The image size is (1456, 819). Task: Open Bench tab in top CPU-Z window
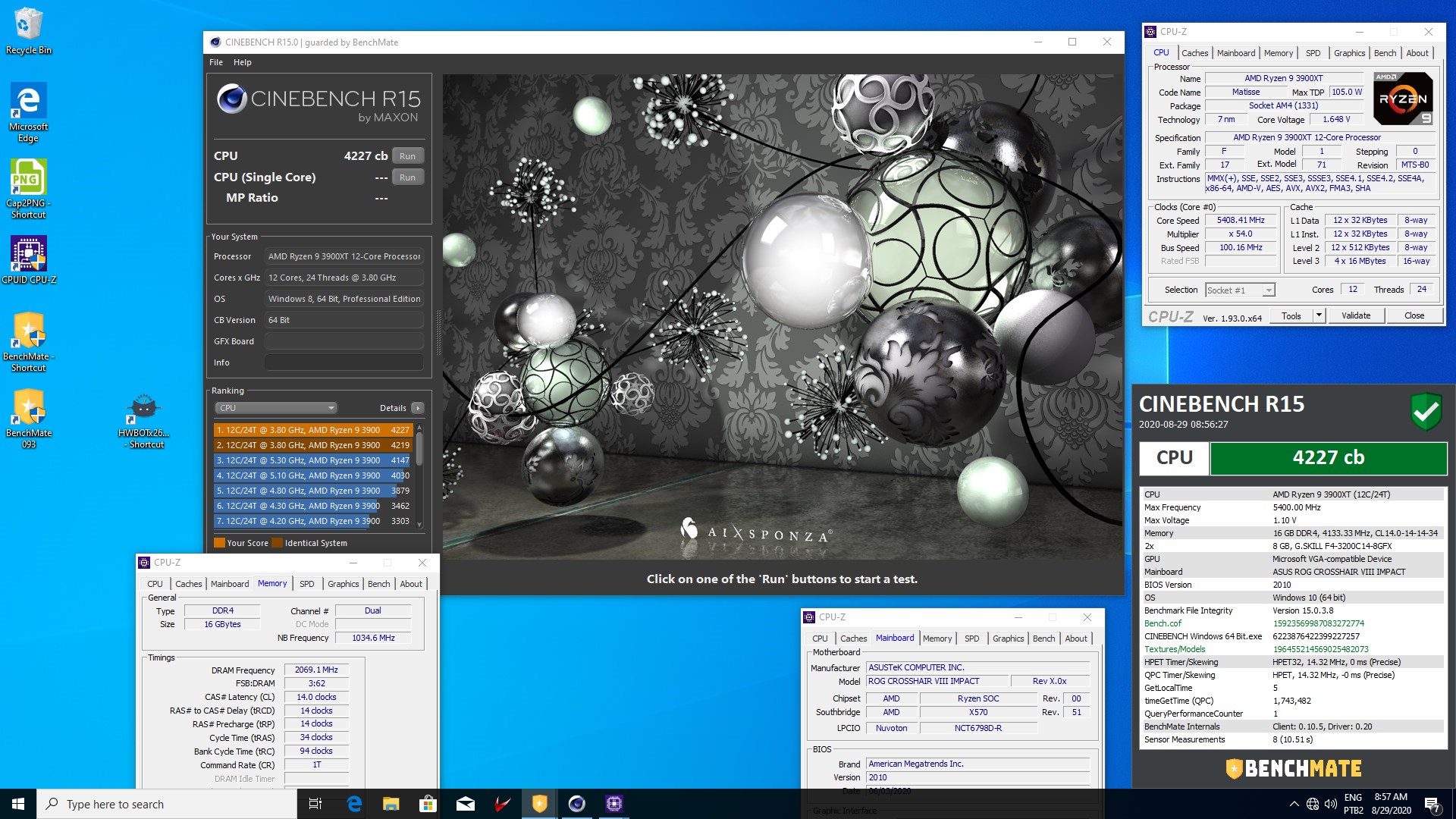pyautogui.click(x=1385, y=53)
